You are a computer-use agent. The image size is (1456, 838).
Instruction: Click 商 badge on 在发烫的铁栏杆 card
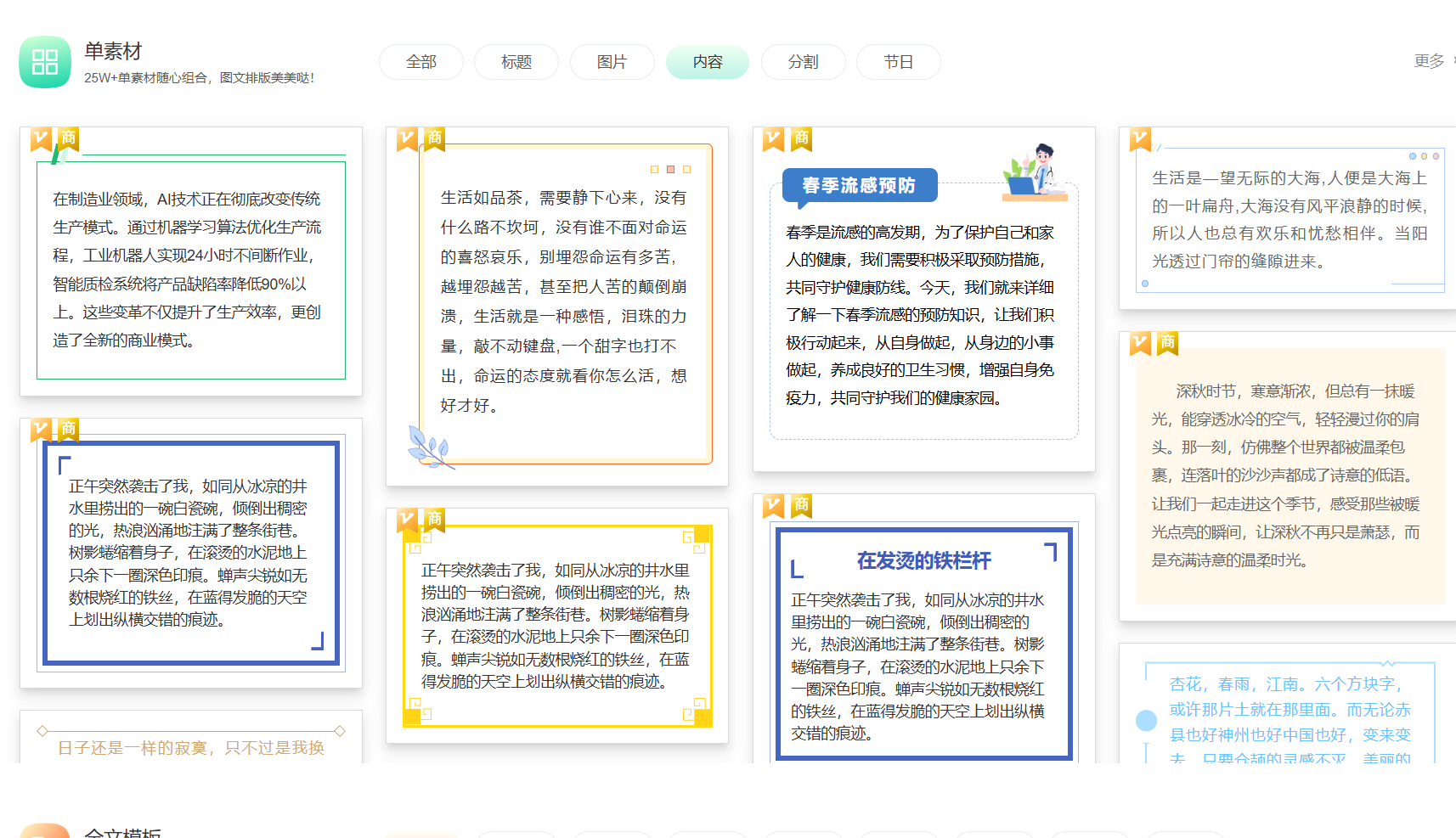coord(801,505)
